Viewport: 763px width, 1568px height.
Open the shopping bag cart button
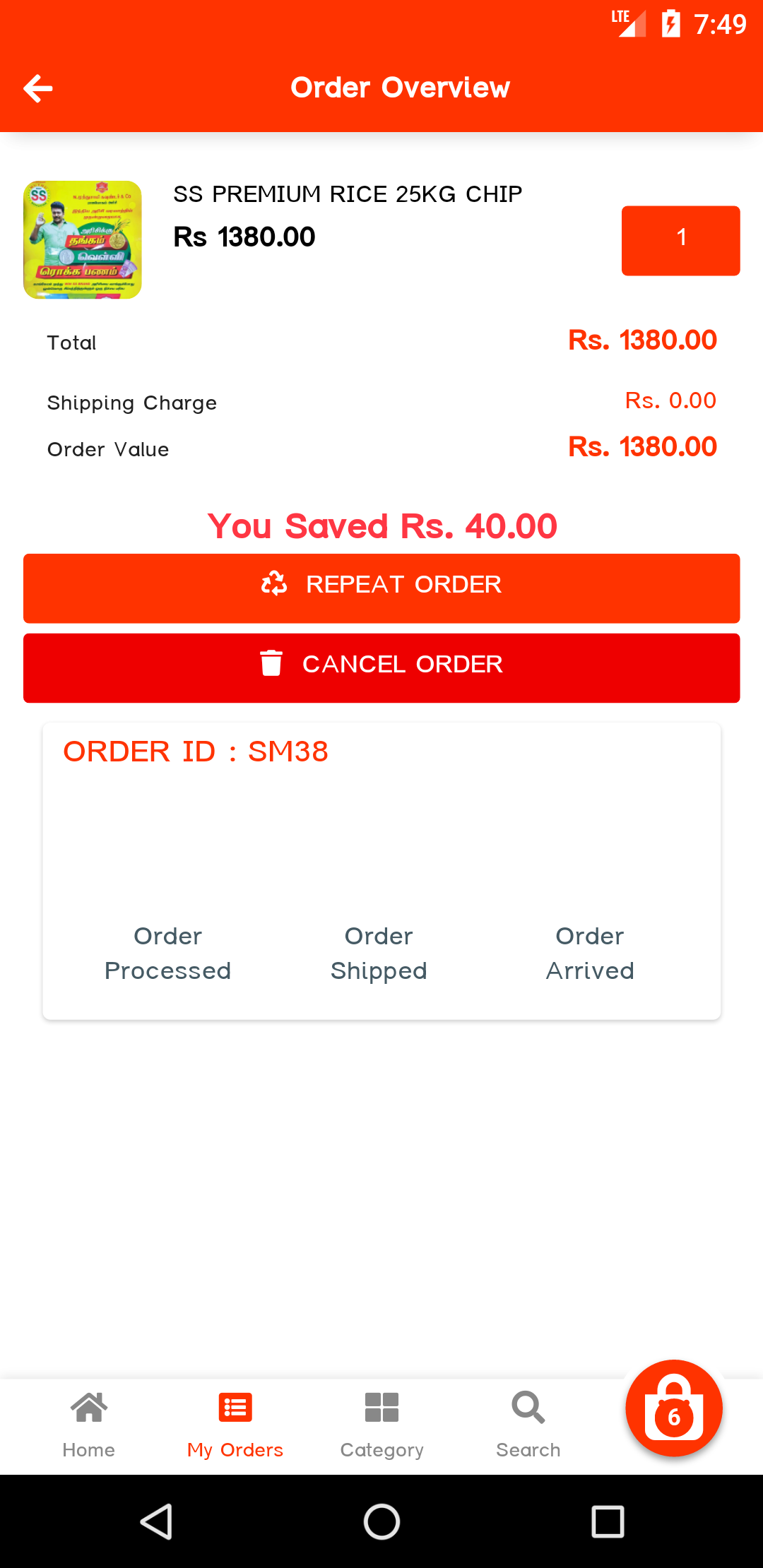pos(673,1408)
